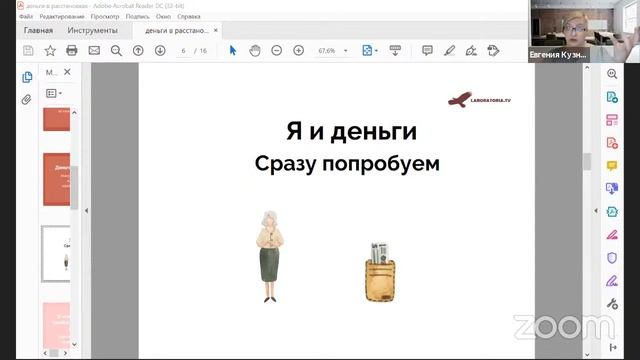The width and height of the screenshot is (640, 360).
Task: Add document to starred with star icon
Action: point(50,51)
